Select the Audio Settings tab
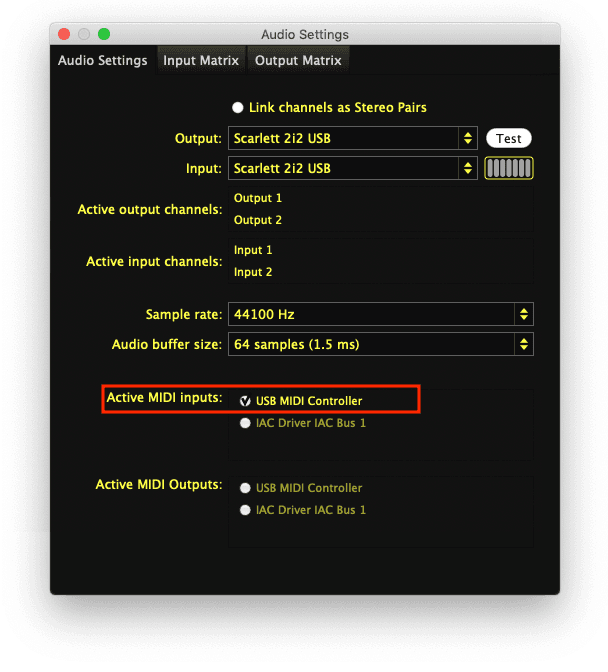Image resolution: width=608 pixels, height=672 pixels. tap(102, 60)
